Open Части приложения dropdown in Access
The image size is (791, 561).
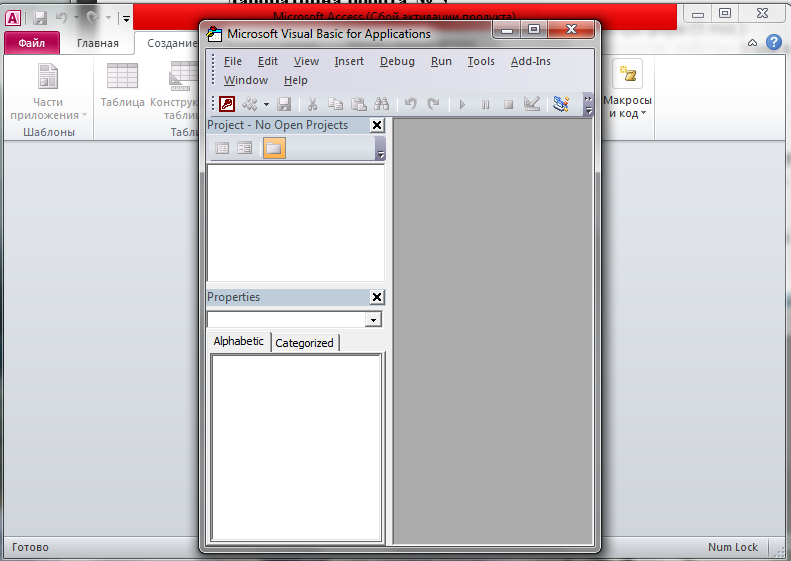(x=48, y=92)
